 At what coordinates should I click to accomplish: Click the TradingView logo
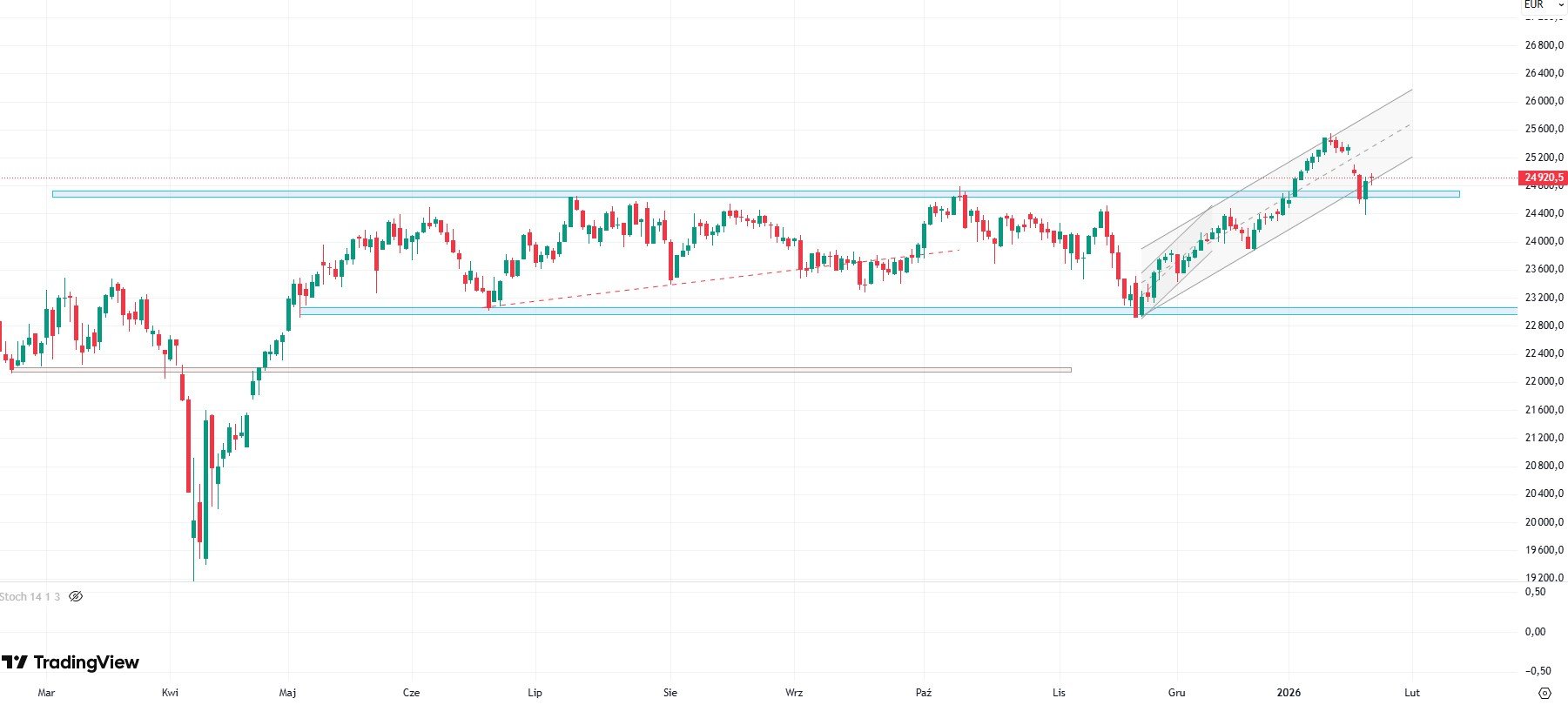[71, 663]
